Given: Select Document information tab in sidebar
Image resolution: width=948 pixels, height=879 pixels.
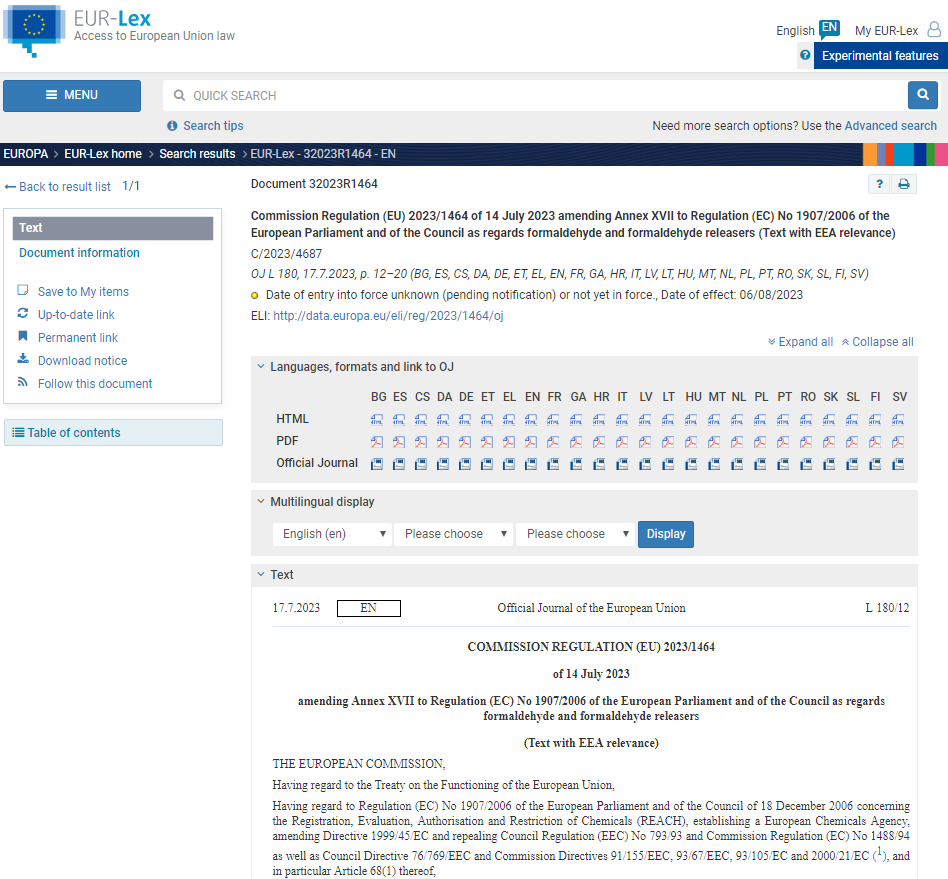Looking at the screenshot, I should coord(79,253).
